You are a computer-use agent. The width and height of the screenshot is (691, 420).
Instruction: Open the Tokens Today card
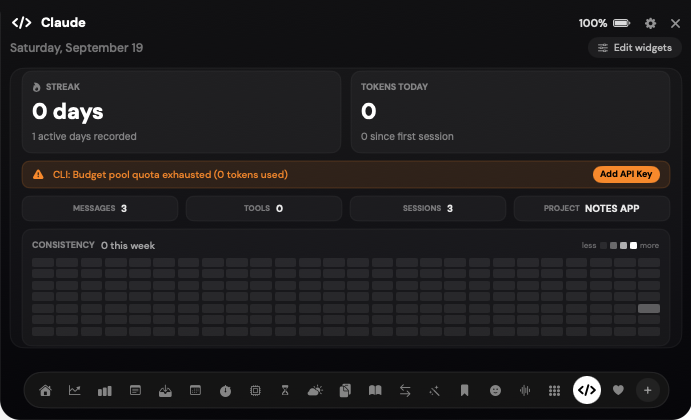click(510, 112)
